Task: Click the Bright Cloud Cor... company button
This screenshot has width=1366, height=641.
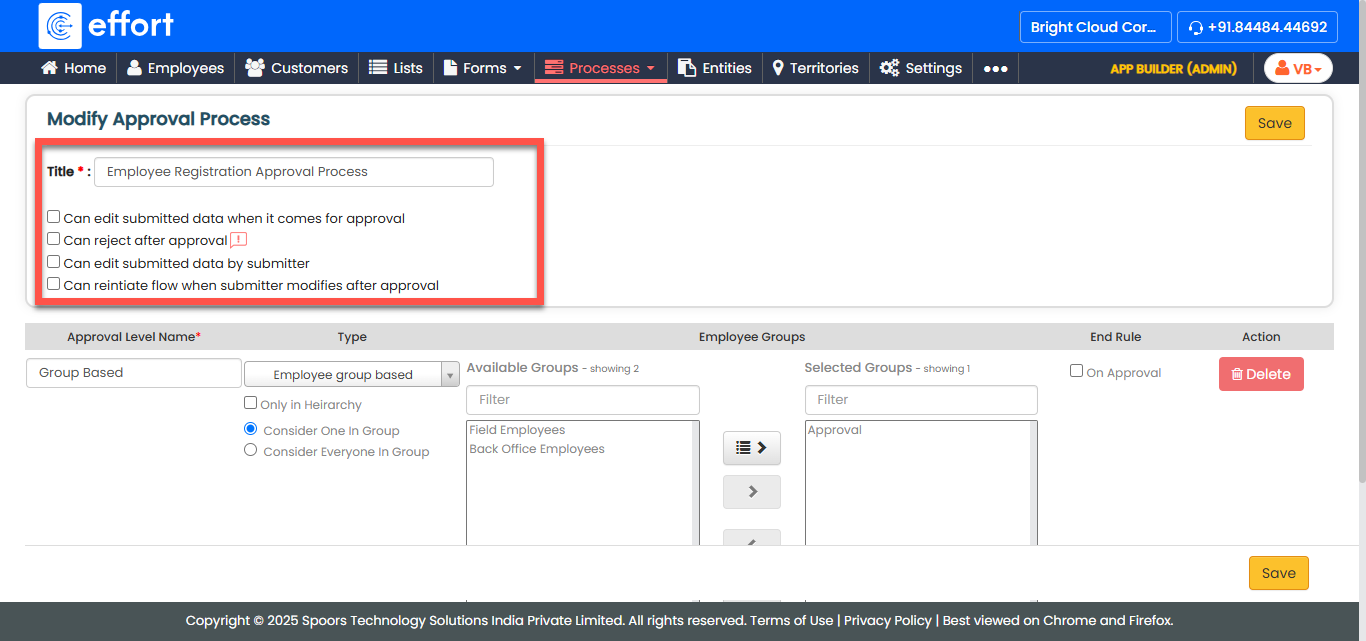Action: [x=1094, y=27]
